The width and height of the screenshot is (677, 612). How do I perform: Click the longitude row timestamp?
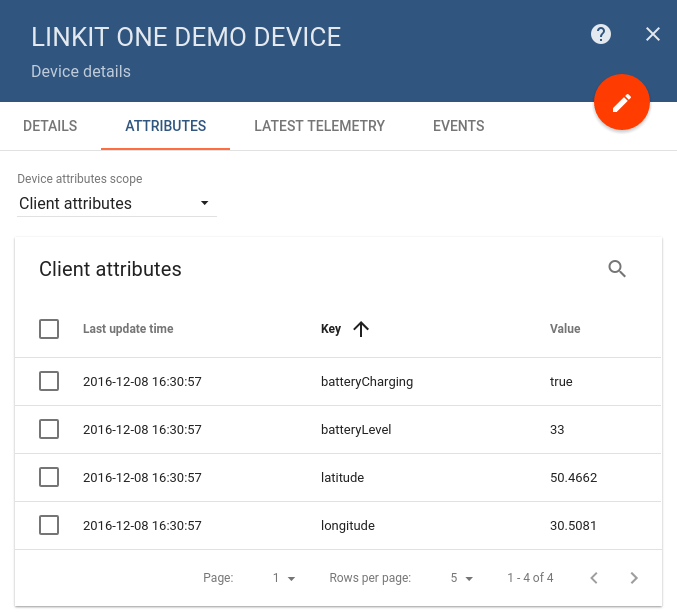coord(142,526)
